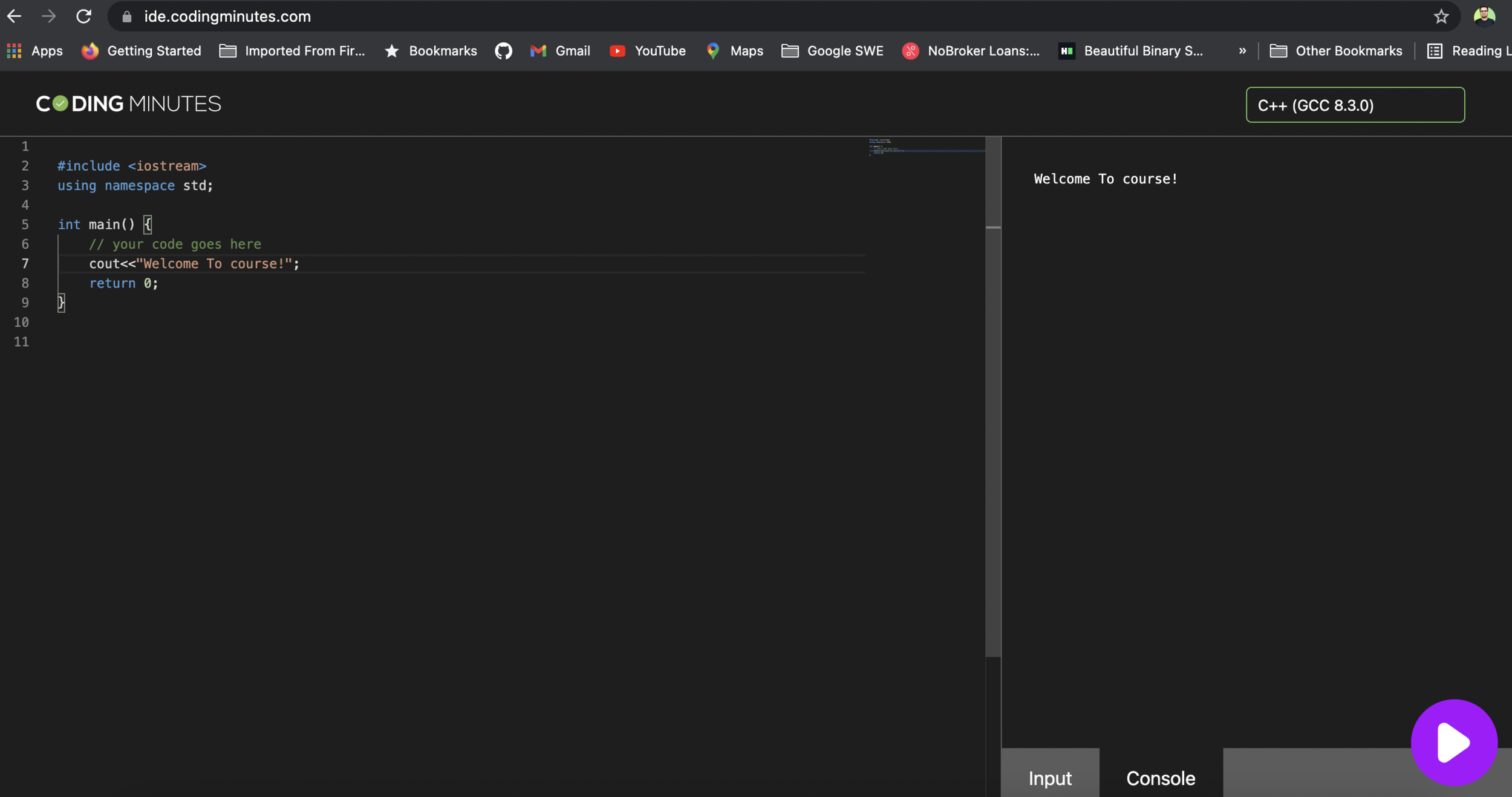The image size is (1512, 797).
Task: Expand the Google SWE bookmark folder
Action: (x=832, y=51)
